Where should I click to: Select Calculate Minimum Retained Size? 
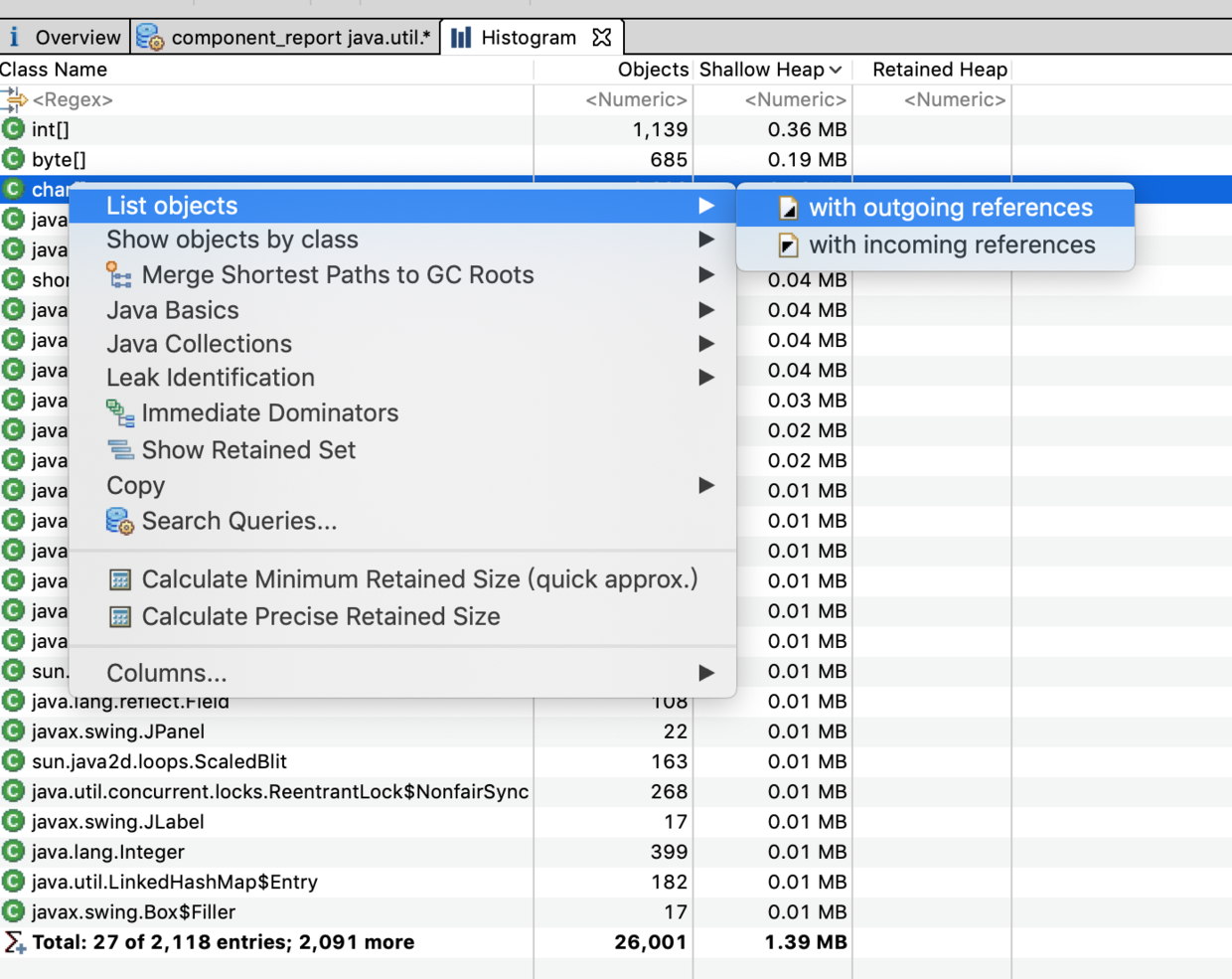[402, 579]
